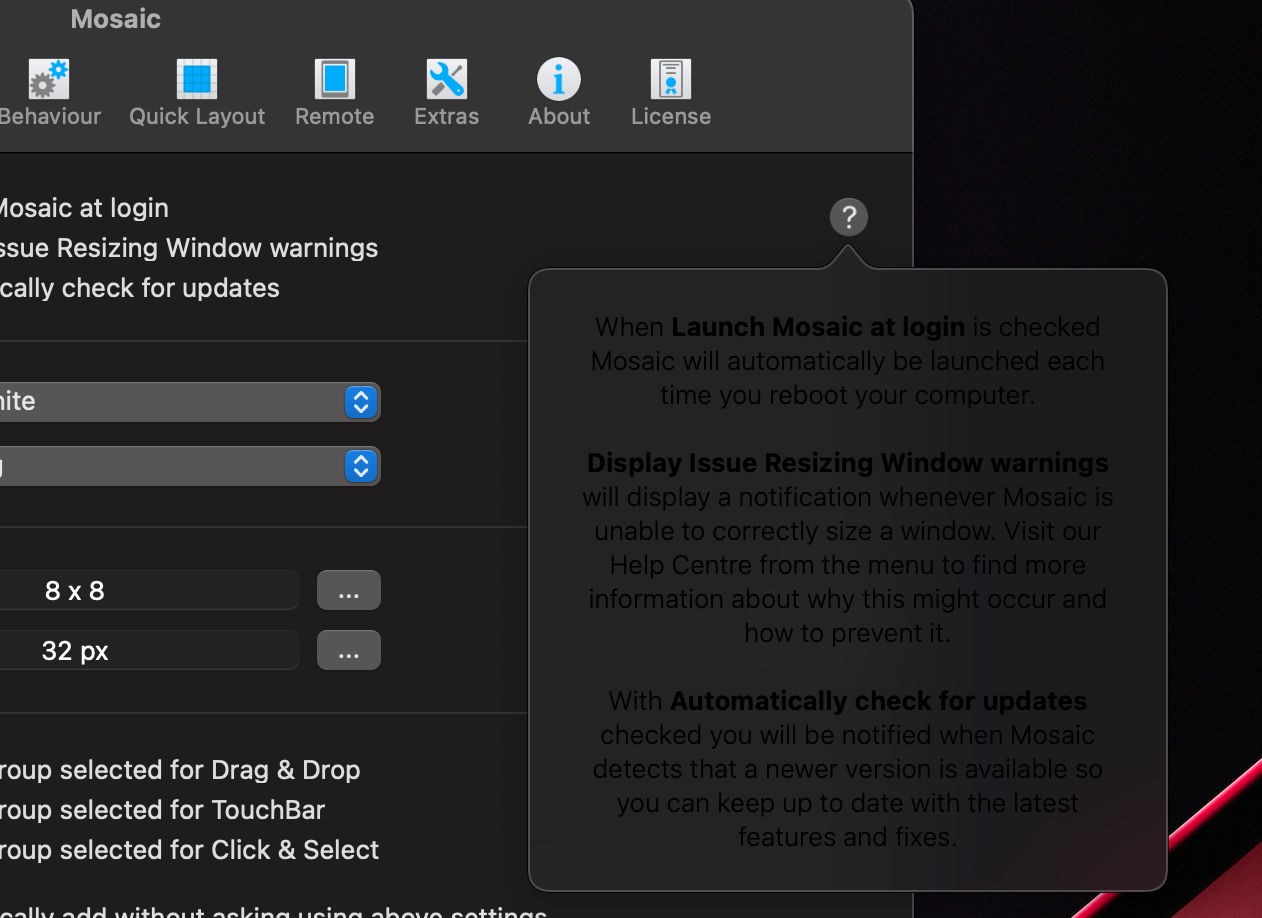Toggle group selected for TouchBar
This screenshot has height=918, width=1262.
(160, 810)
